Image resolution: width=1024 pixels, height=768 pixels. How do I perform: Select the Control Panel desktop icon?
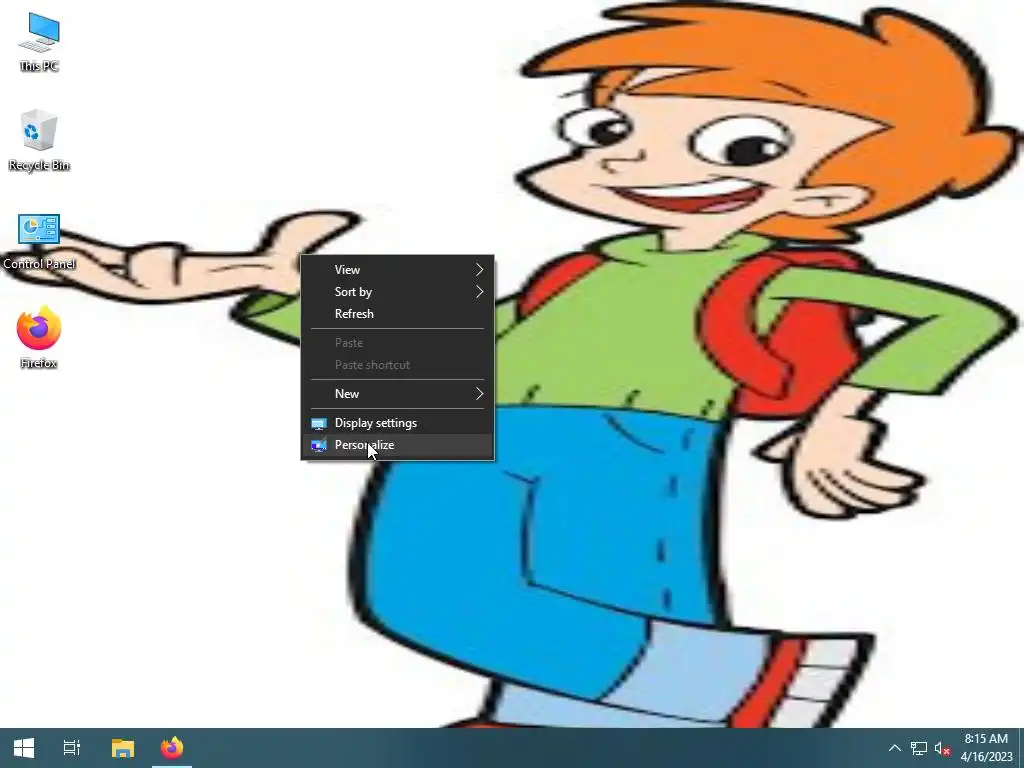point(39,242)
